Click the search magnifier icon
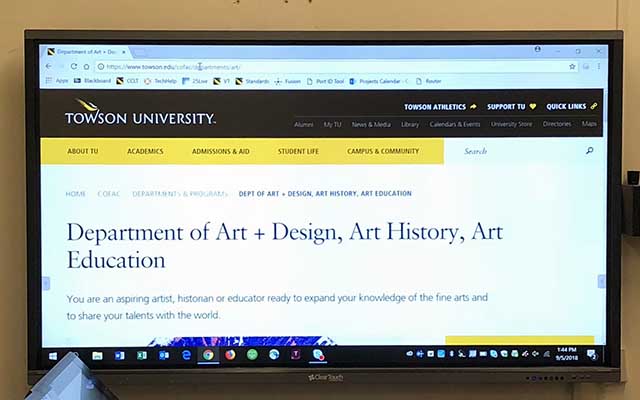Viewport: 640px width, 400px height. tap(589, 151)
